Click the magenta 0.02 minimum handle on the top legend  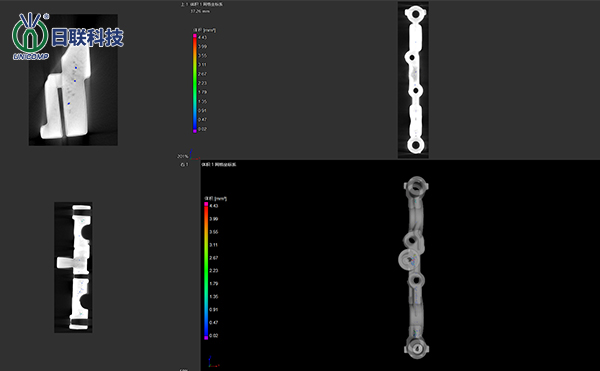point(195,131)
